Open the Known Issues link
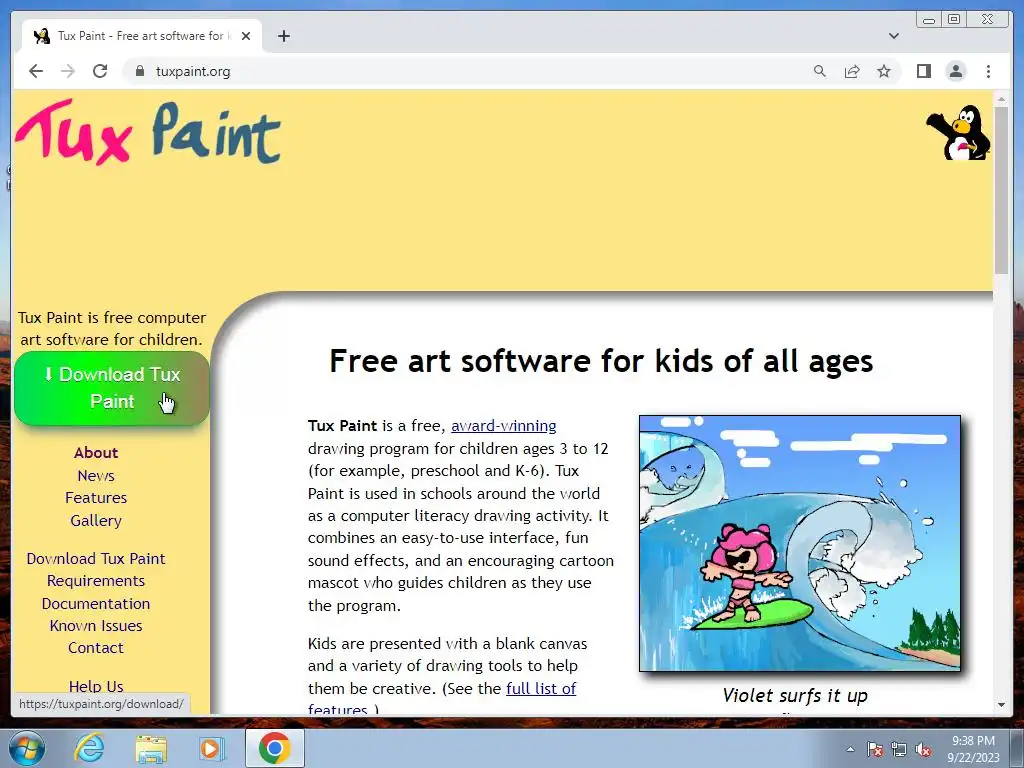Image resolution: width=1024 pixels, height=768 pixels. tap(96, 626)
